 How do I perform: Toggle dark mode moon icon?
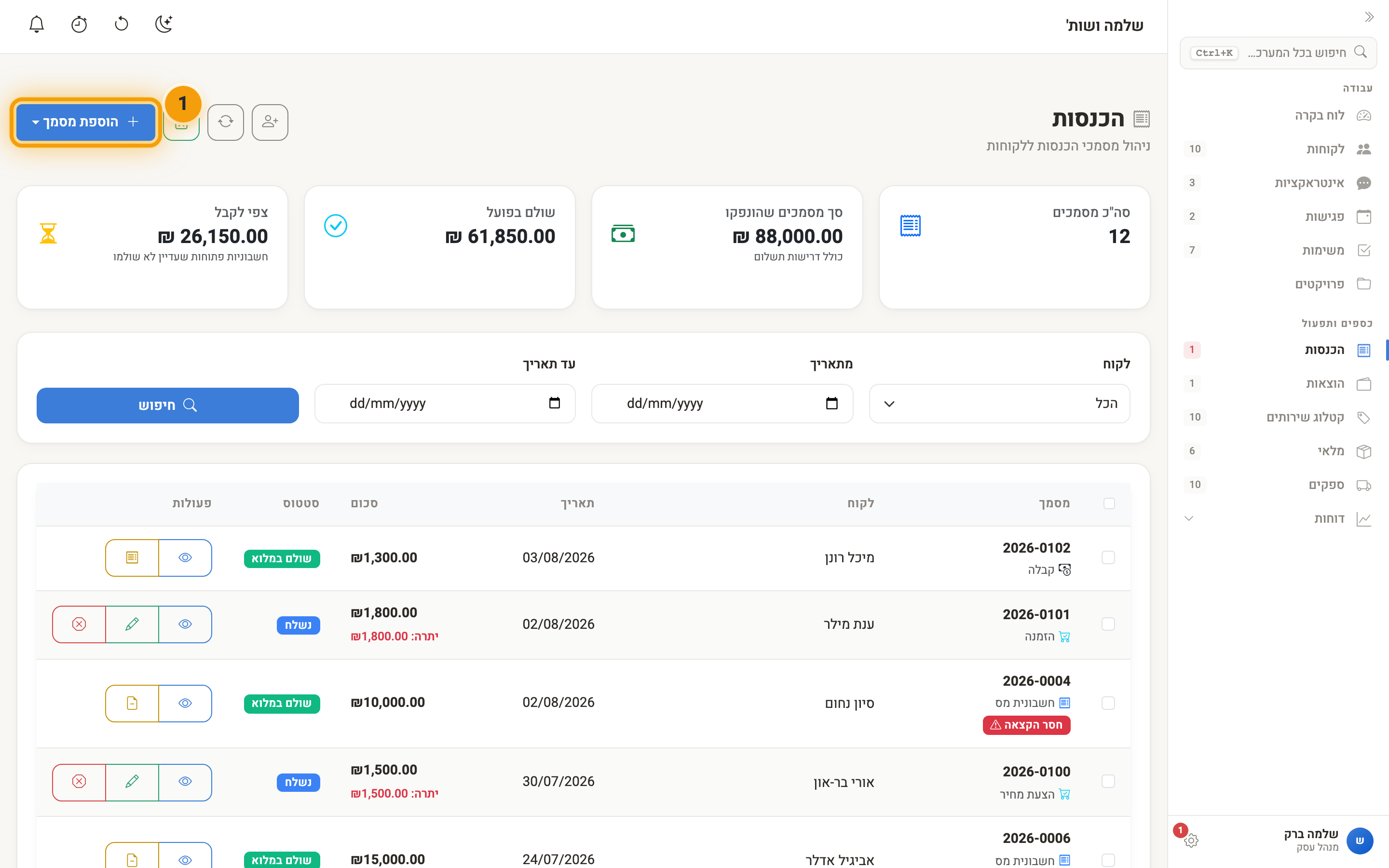[x=164, y=24]
